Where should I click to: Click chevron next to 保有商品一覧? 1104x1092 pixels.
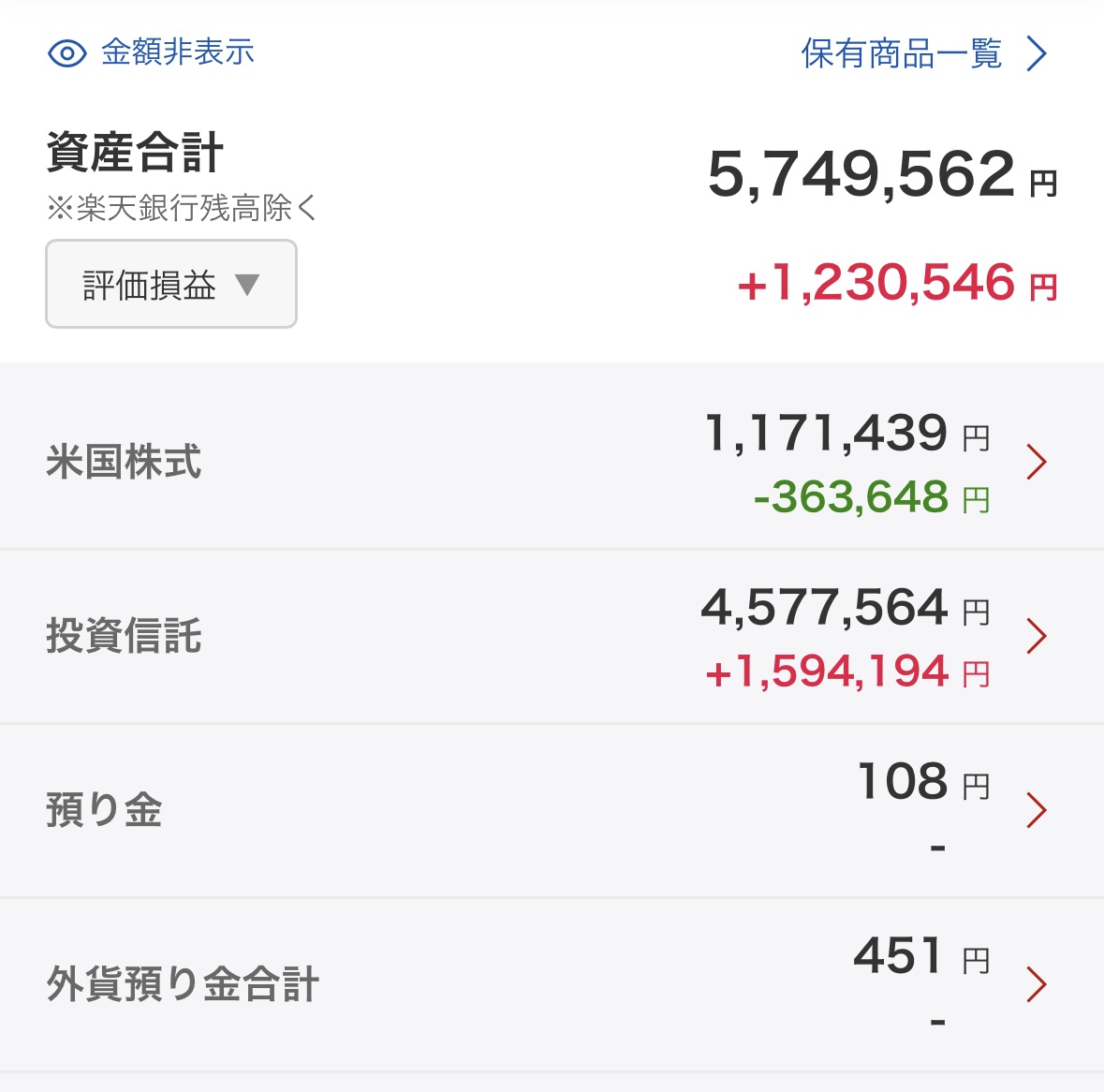point(1036,54)
